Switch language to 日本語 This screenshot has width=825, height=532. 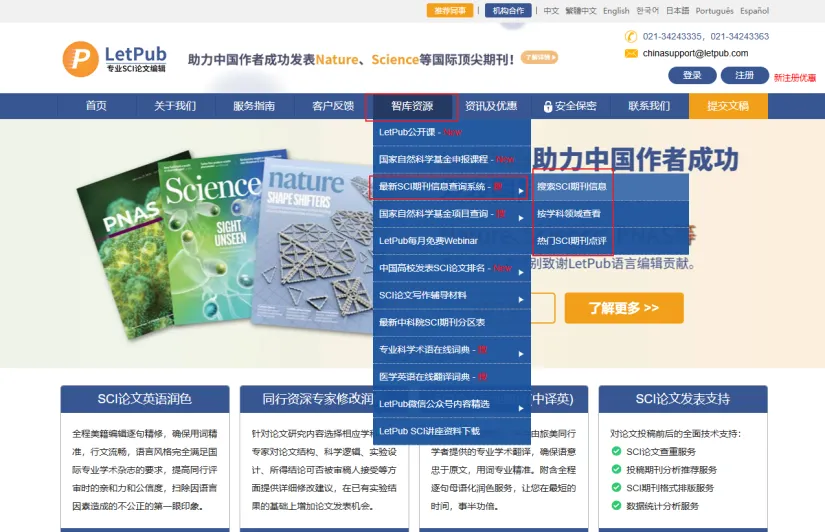pos(678,11)
